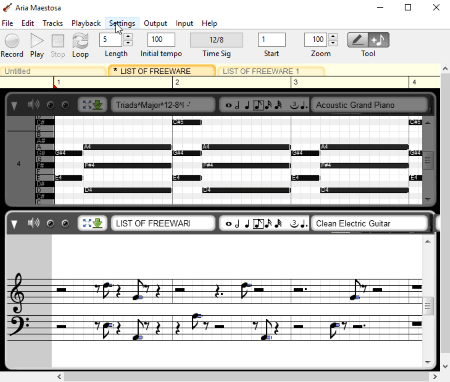Open the 12/8 Time Sig selector
Viewport: 450px width, 382px height.
point(216,40)
